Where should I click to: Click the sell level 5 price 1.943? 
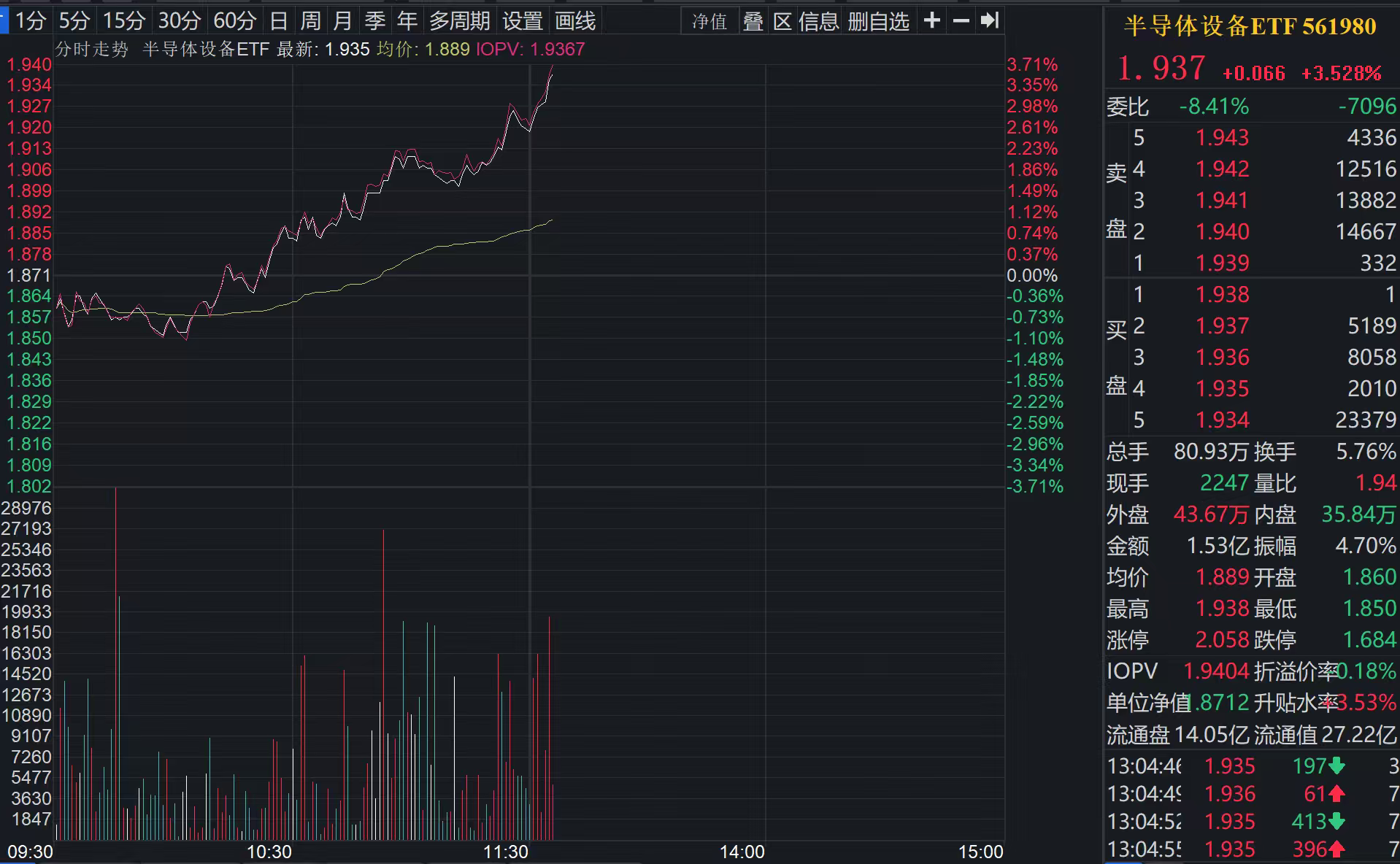(1222, 138)
